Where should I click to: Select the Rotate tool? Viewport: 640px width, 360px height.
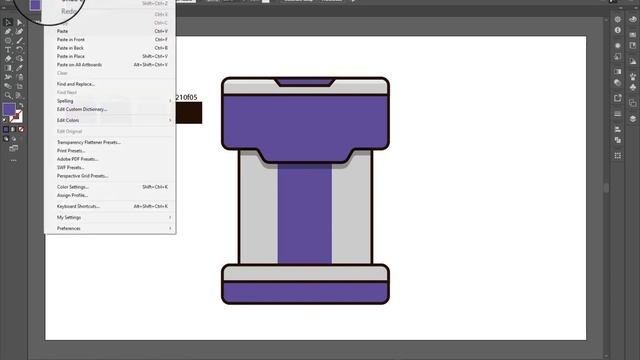click(x=19, y=50)
